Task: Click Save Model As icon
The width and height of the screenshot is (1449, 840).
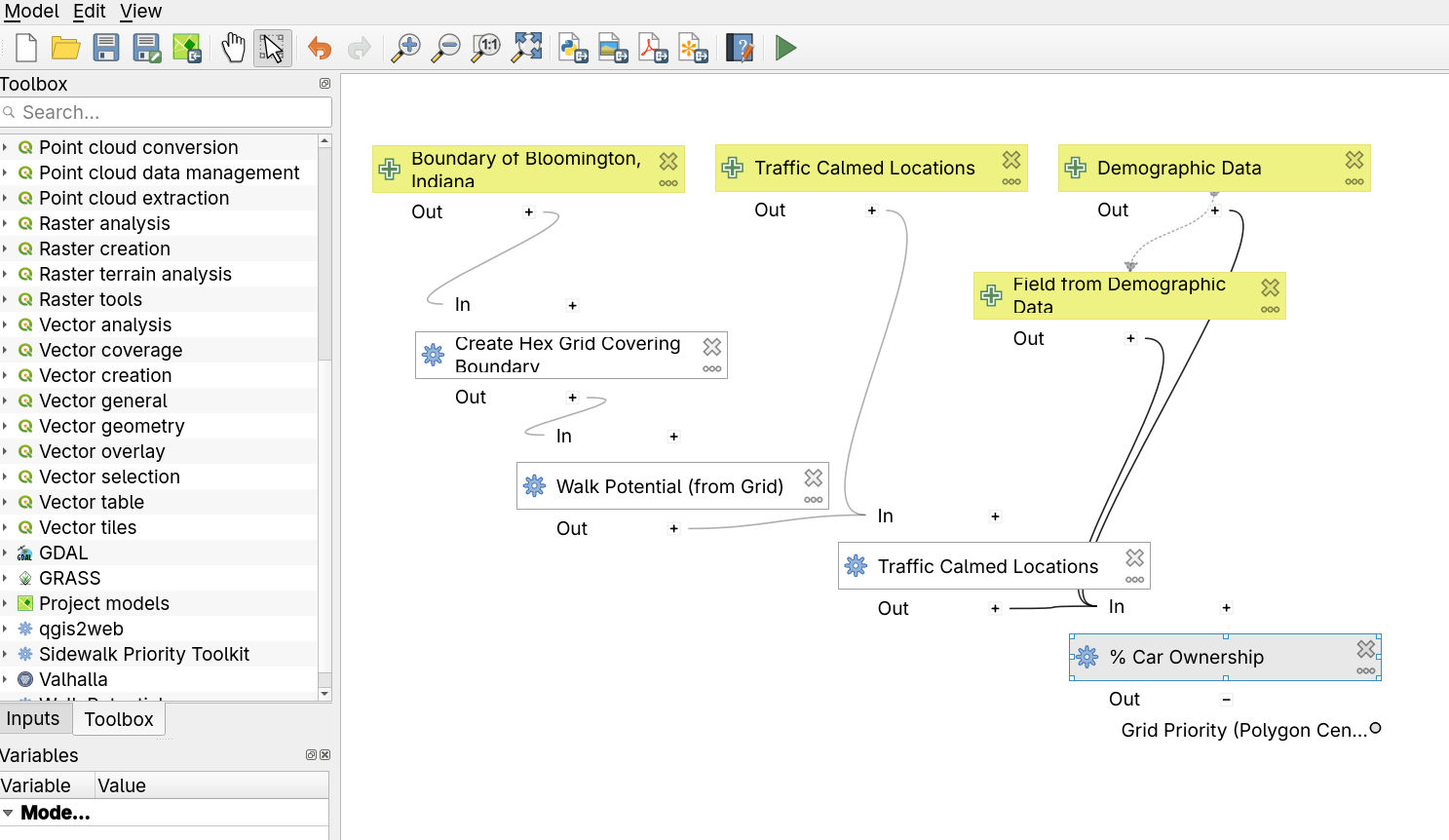Action: point(147,48)
